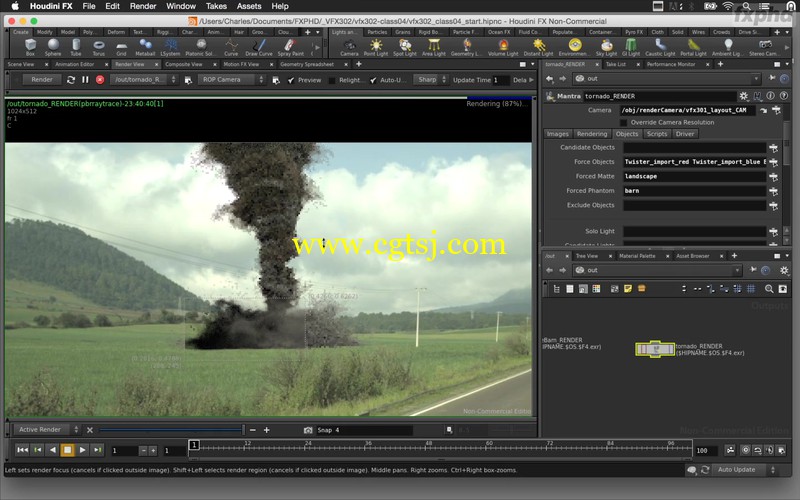
Task: Click frame 48 on the timeline
Action: [x=429, y=447]
